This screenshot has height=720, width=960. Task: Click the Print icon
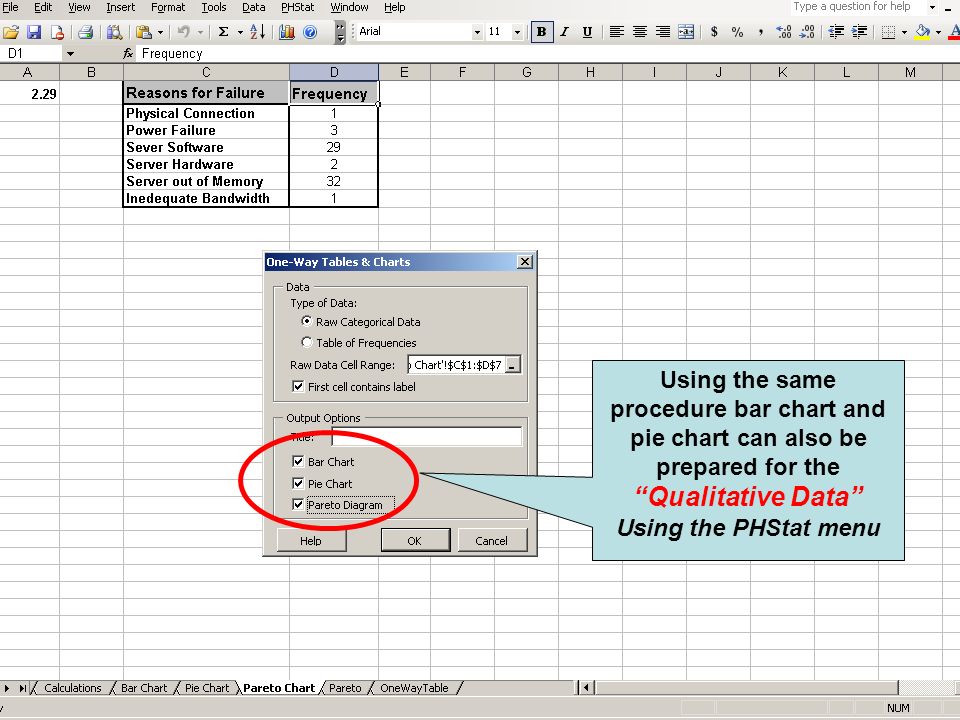point(86,32)
